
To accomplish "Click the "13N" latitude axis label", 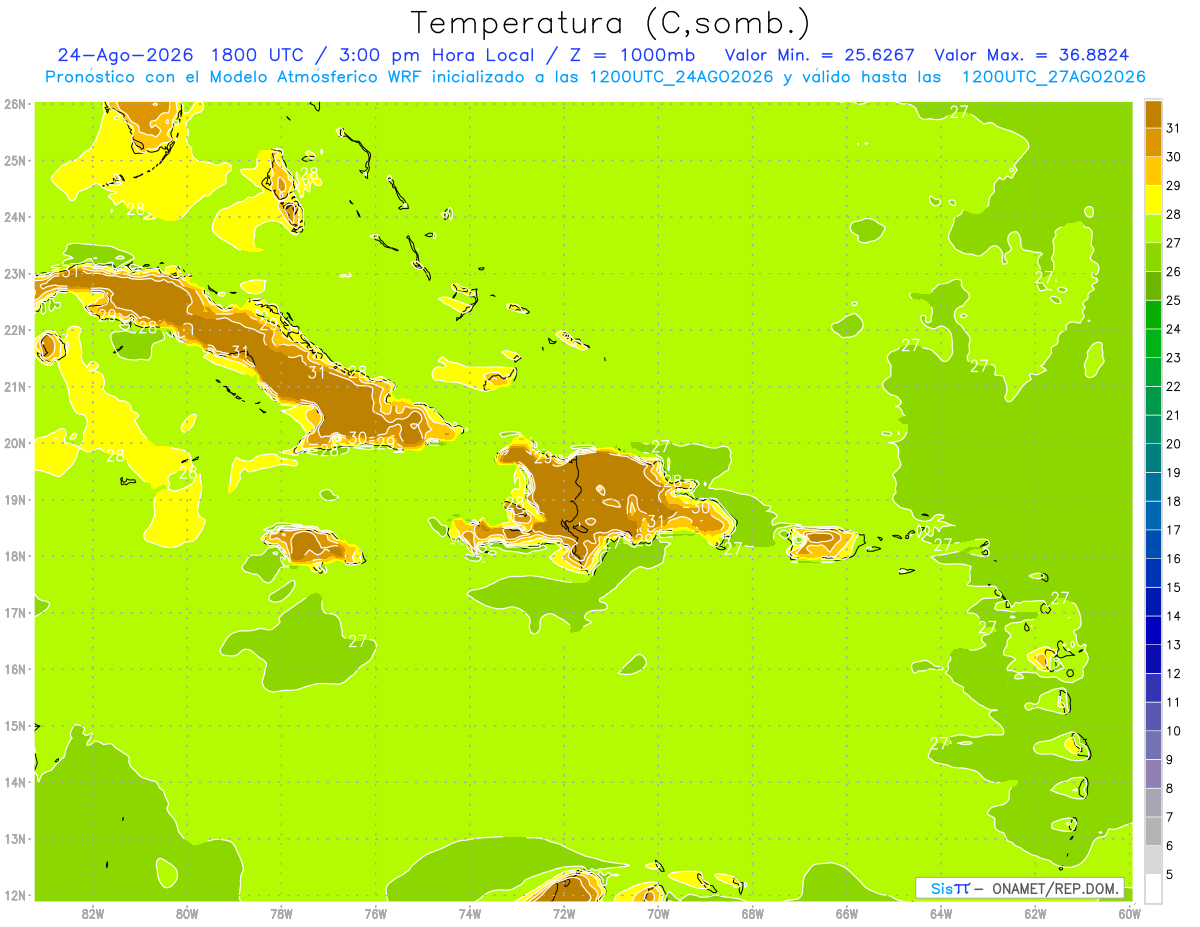I will pos(15,839).
